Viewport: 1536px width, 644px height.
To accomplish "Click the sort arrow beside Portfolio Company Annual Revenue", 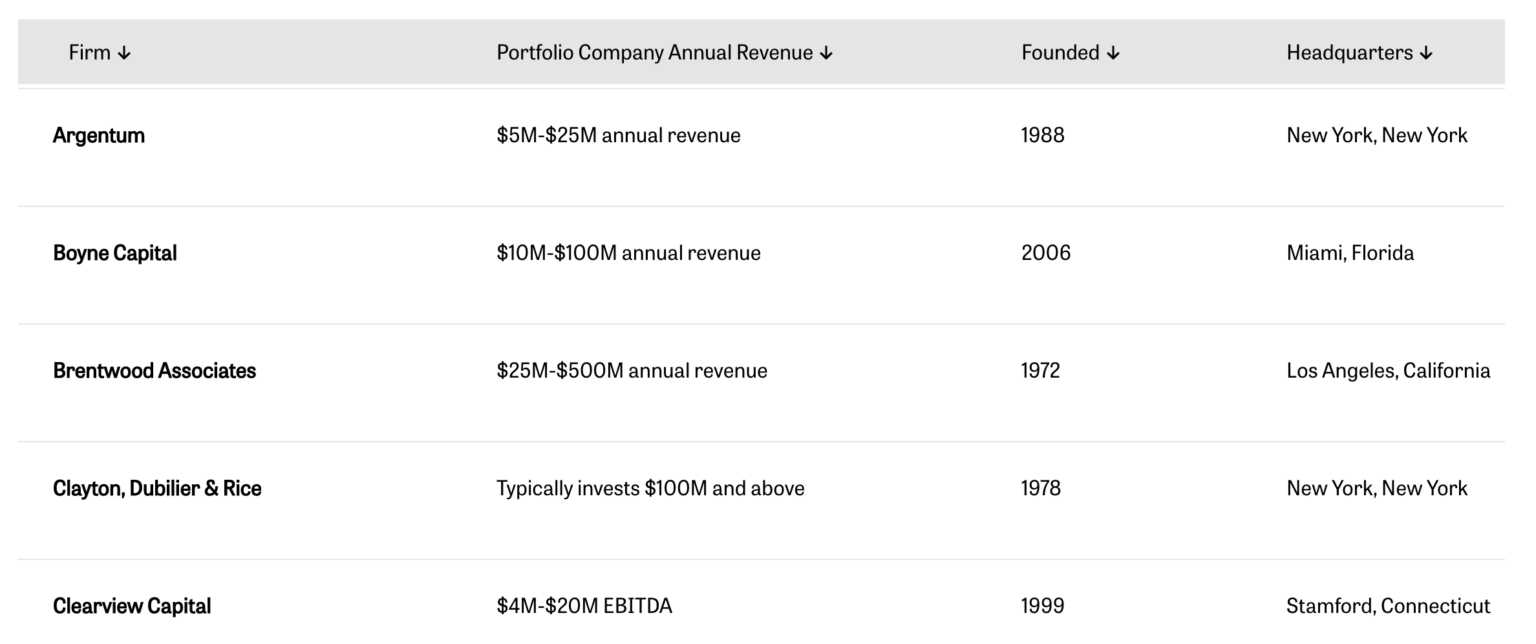I will pyautogui.click(x=826, y=52).
